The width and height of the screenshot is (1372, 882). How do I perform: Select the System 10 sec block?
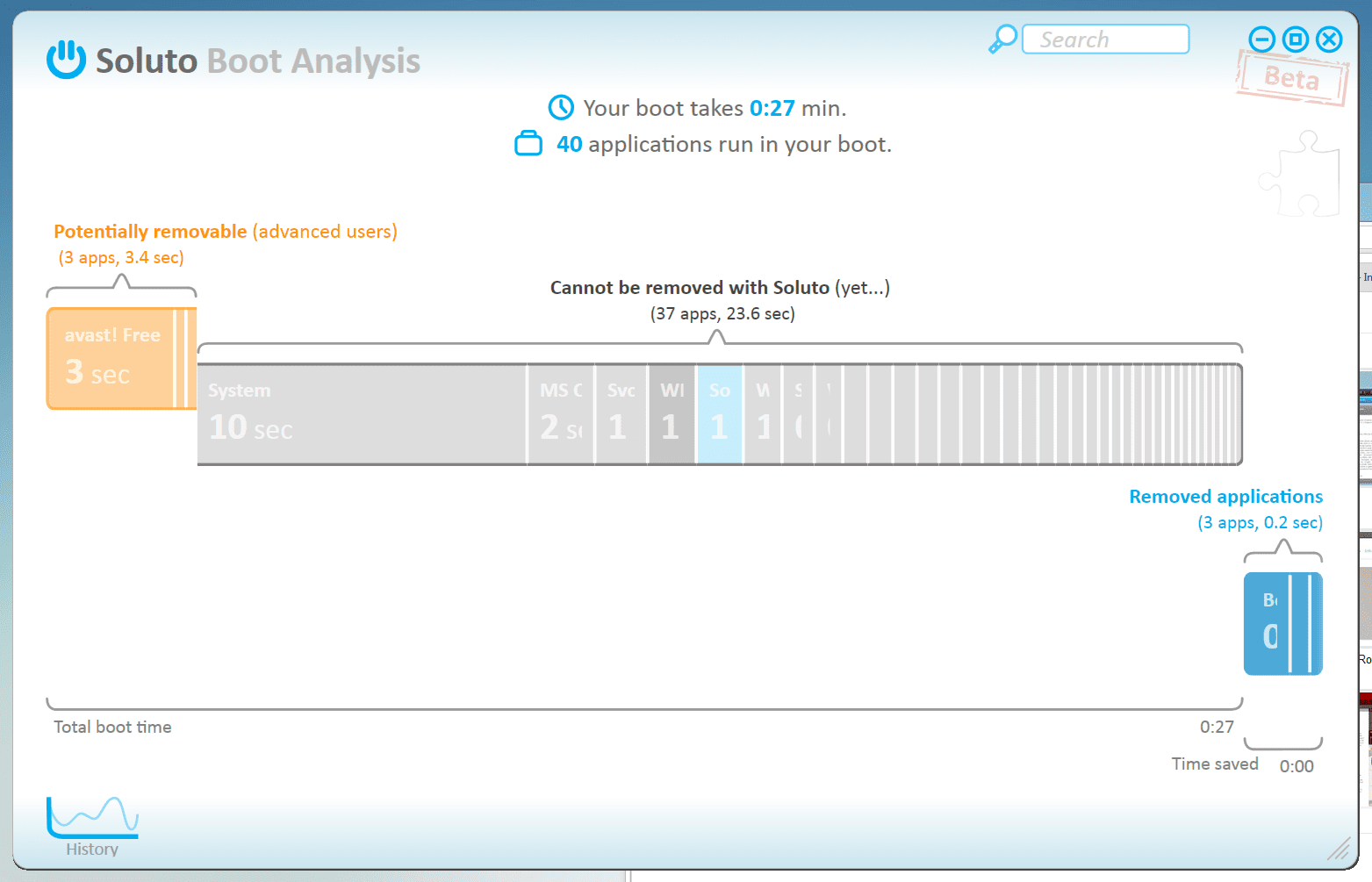[362, 413]
